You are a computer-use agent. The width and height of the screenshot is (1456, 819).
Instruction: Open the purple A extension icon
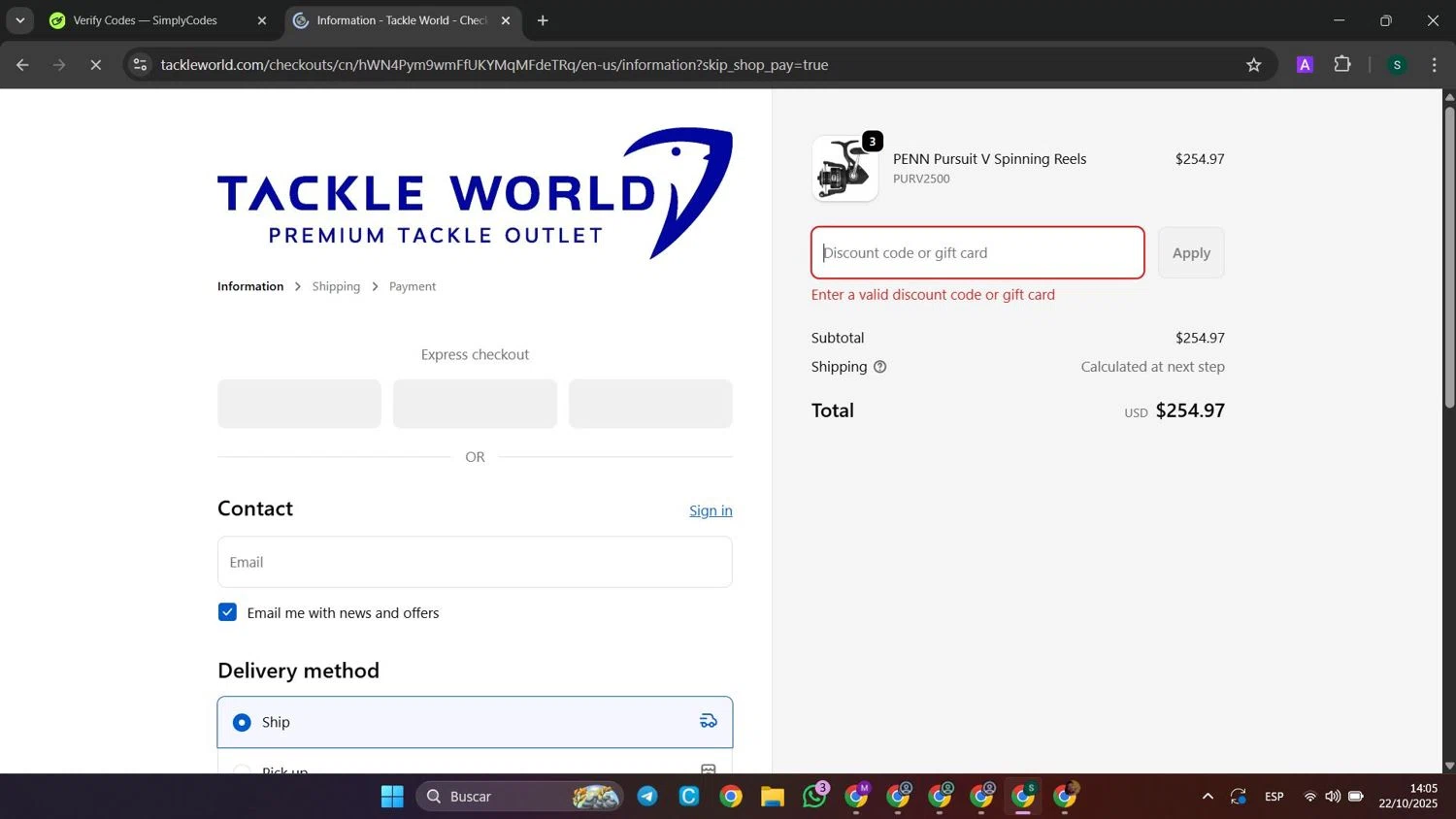(1305, 65)
